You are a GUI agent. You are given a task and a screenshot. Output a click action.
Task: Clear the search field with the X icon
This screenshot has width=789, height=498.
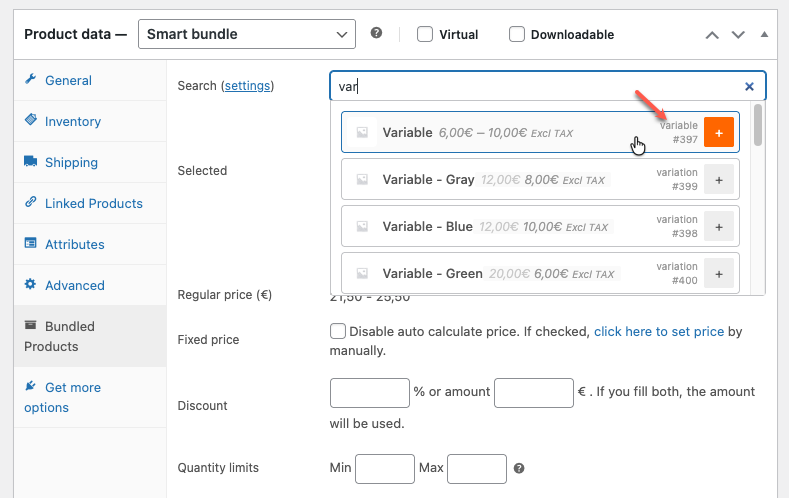[750, 87]
